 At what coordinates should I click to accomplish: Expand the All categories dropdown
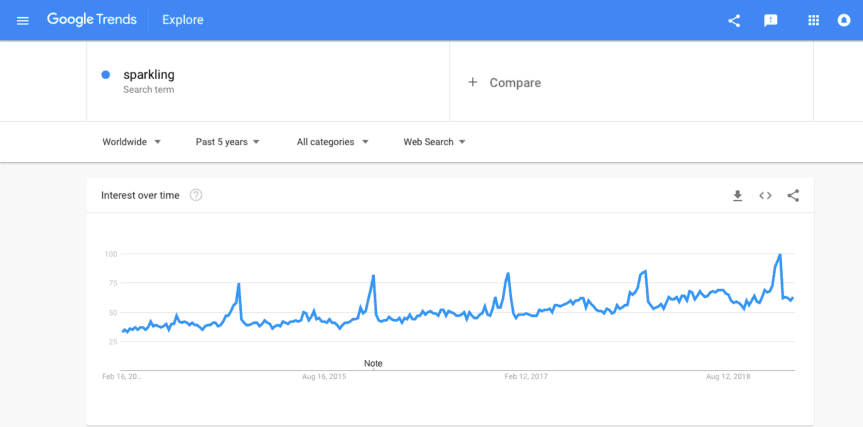(333, 142)
